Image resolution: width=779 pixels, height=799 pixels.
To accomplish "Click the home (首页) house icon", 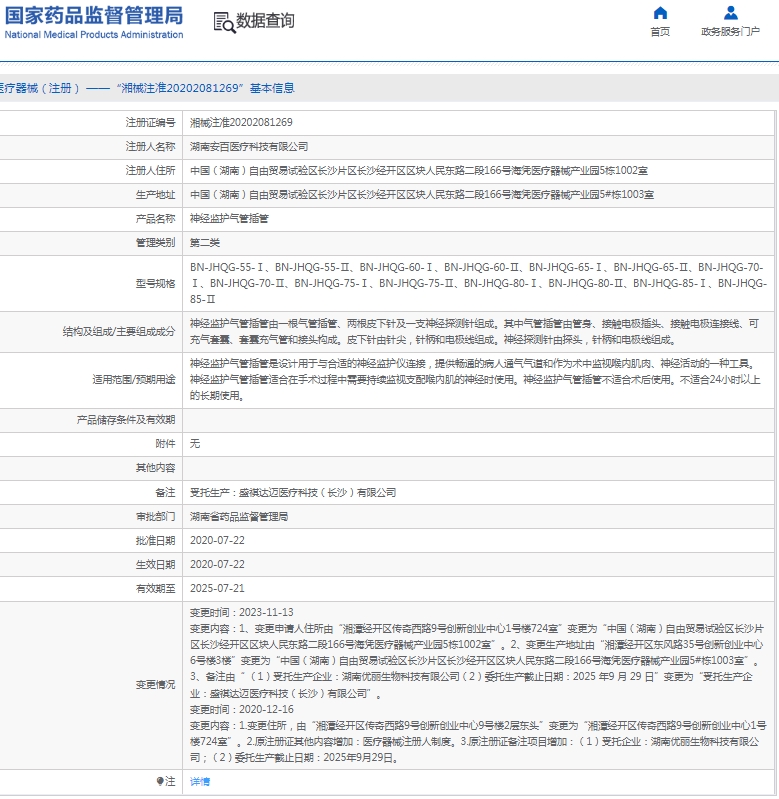I will 660,13.
